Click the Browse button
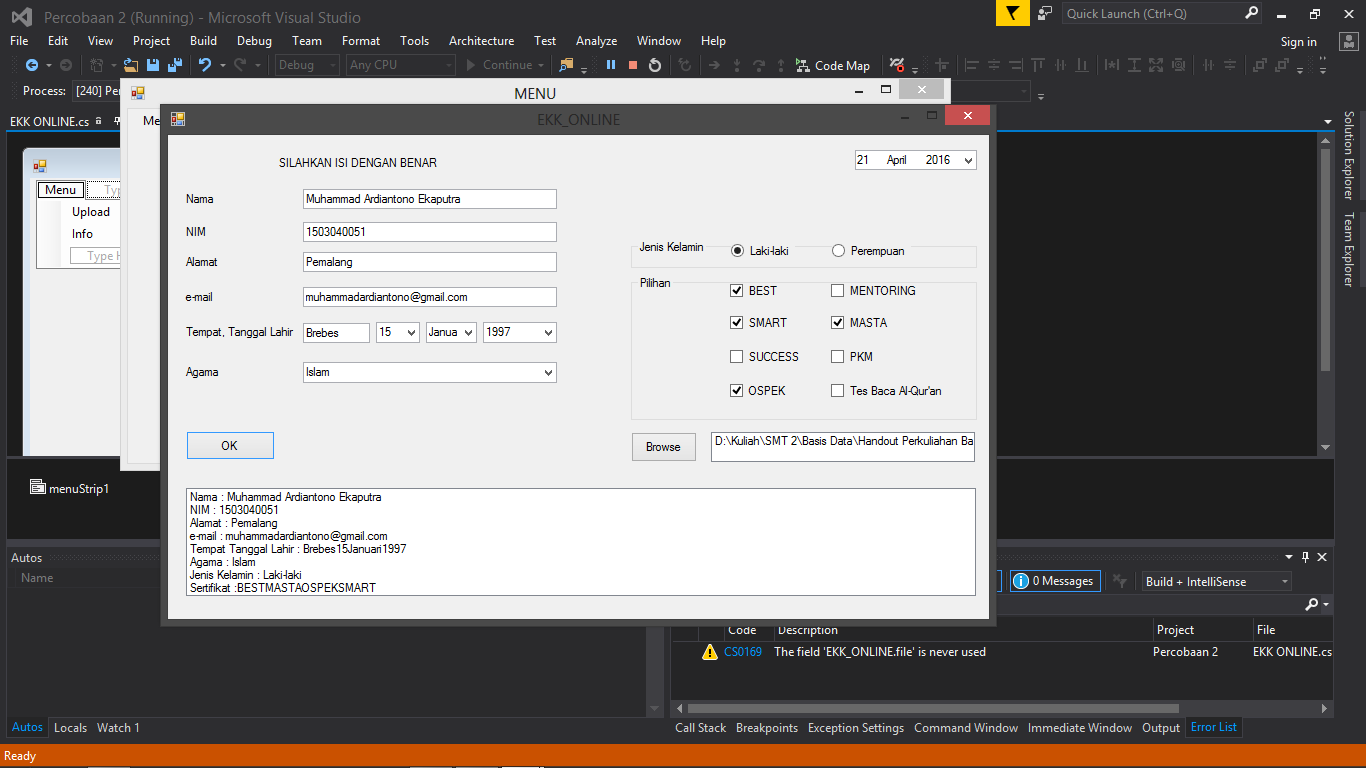The width and height of the screenshot is (1366, 768). tap(663, 447)
